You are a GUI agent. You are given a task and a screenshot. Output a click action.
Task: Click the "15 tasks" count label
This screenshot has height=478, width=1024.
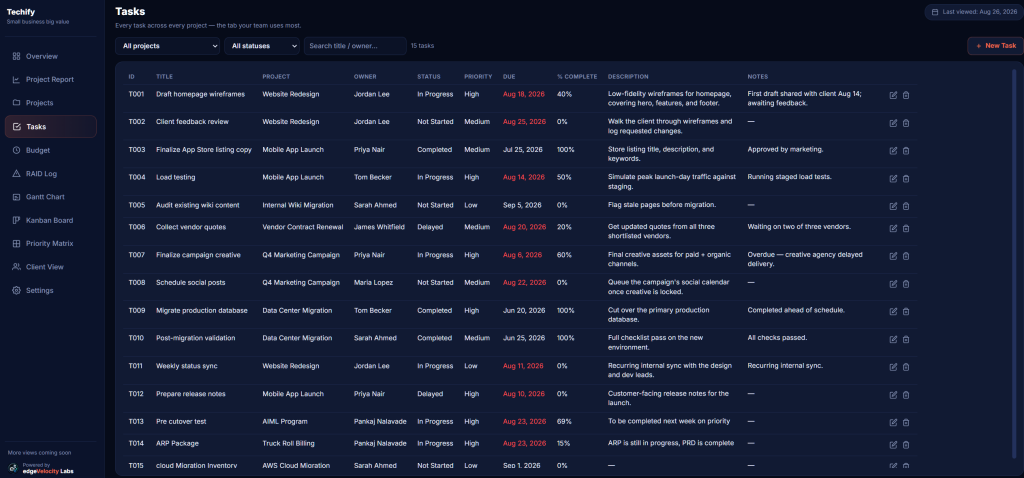pos(423,46)
